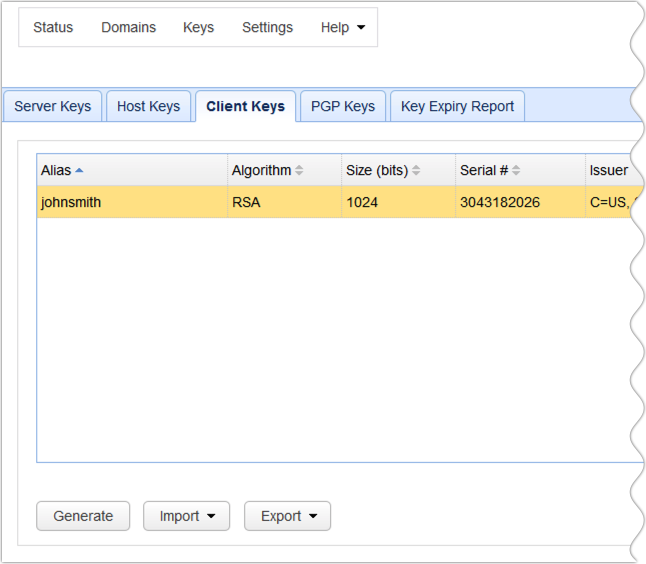This screenshot has width=646, height=564.
Task: Click the Size (bits) sort arrows
Action: click(x=416, y=171)
